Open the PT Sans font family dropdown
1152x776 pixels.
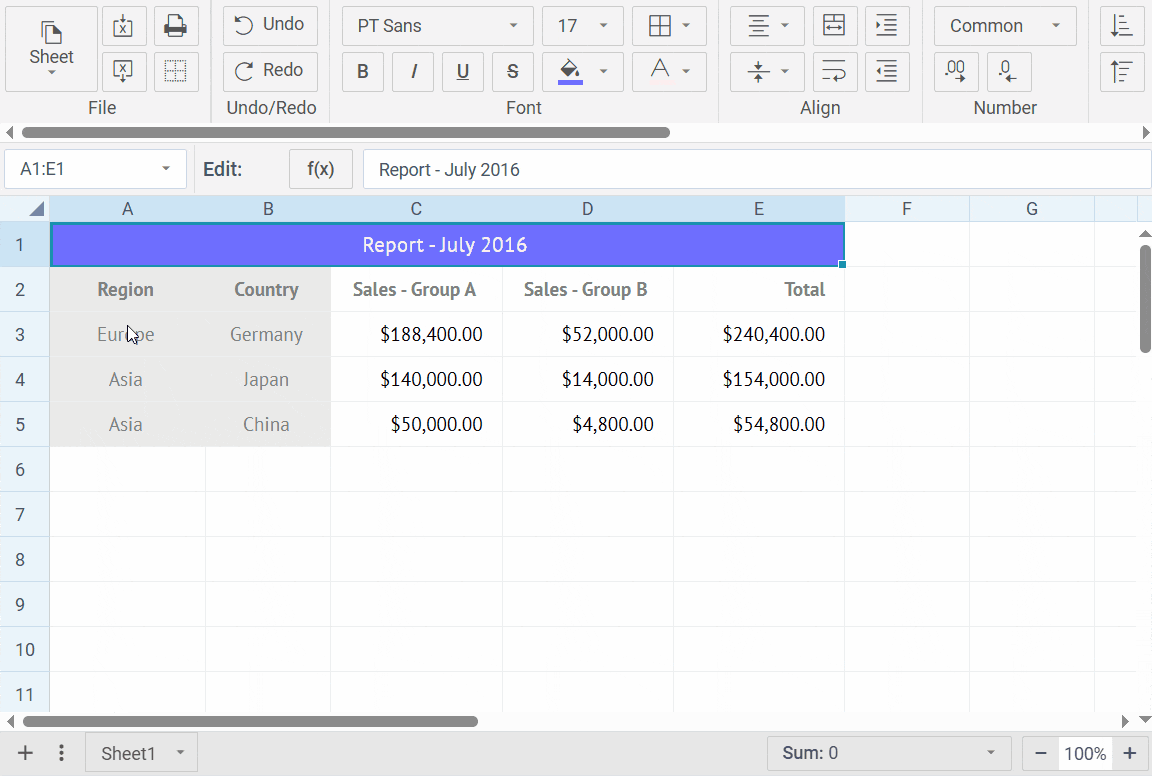437,26
